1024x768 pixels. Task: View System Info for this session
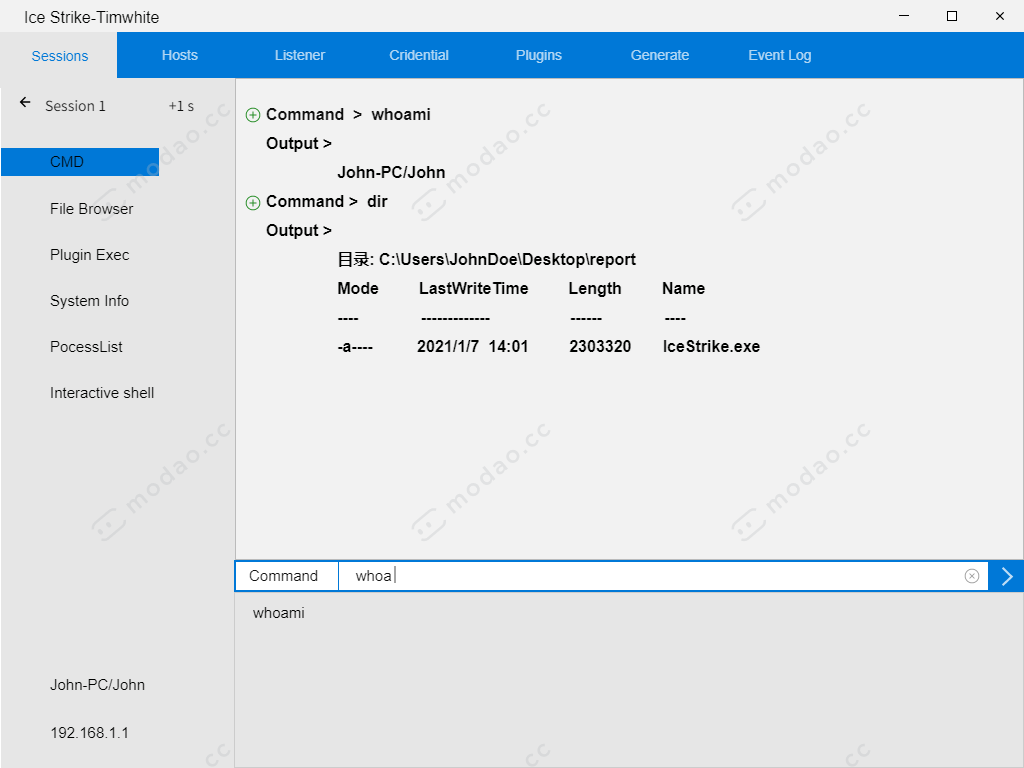coord(89,301)
